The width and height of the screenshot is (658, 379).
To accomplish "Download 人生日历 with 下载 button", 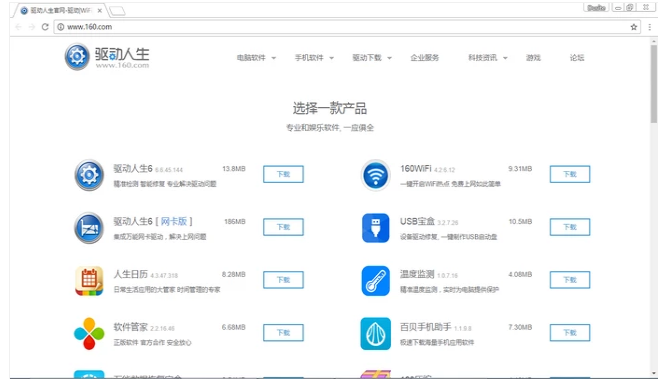I will coord(283,280).
